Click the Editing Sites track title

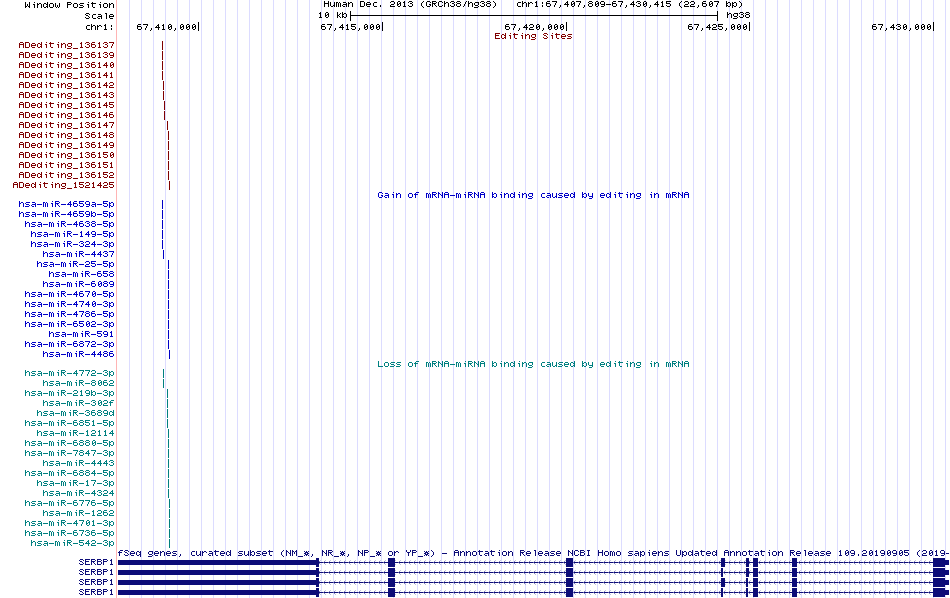coord(533,36)
